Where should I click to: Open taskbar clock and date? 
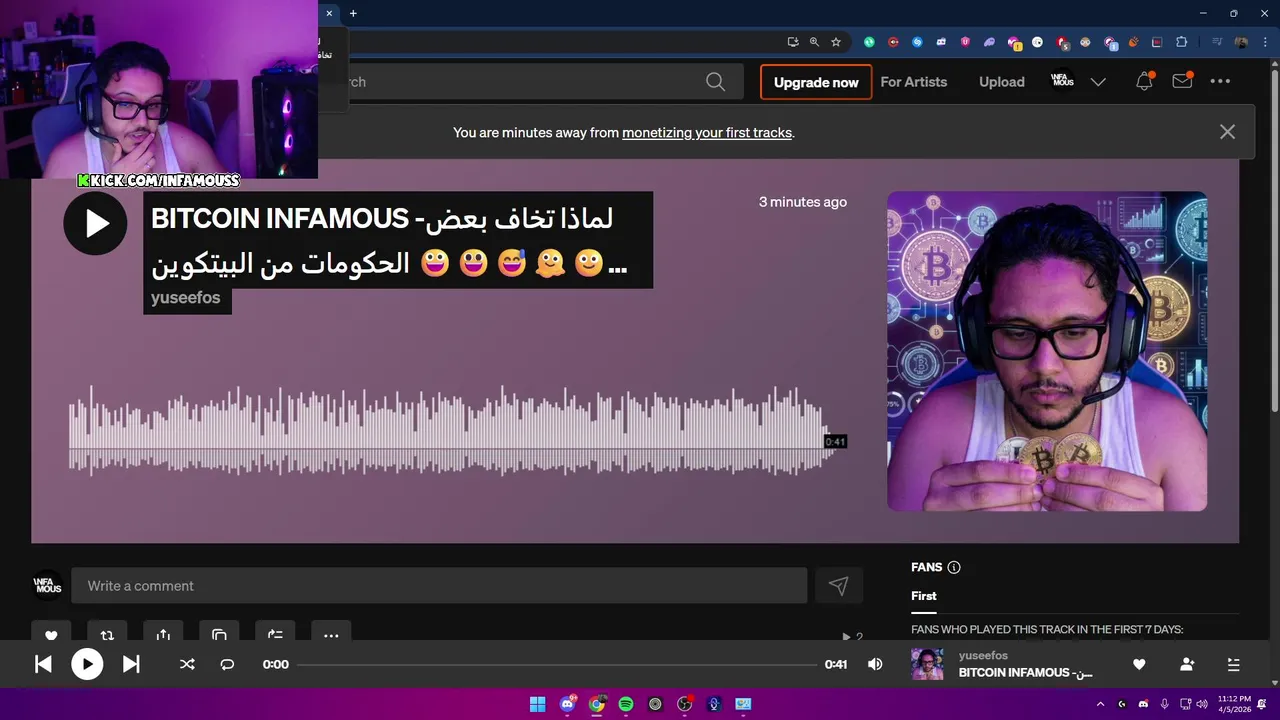click(x=1234, y=704)
